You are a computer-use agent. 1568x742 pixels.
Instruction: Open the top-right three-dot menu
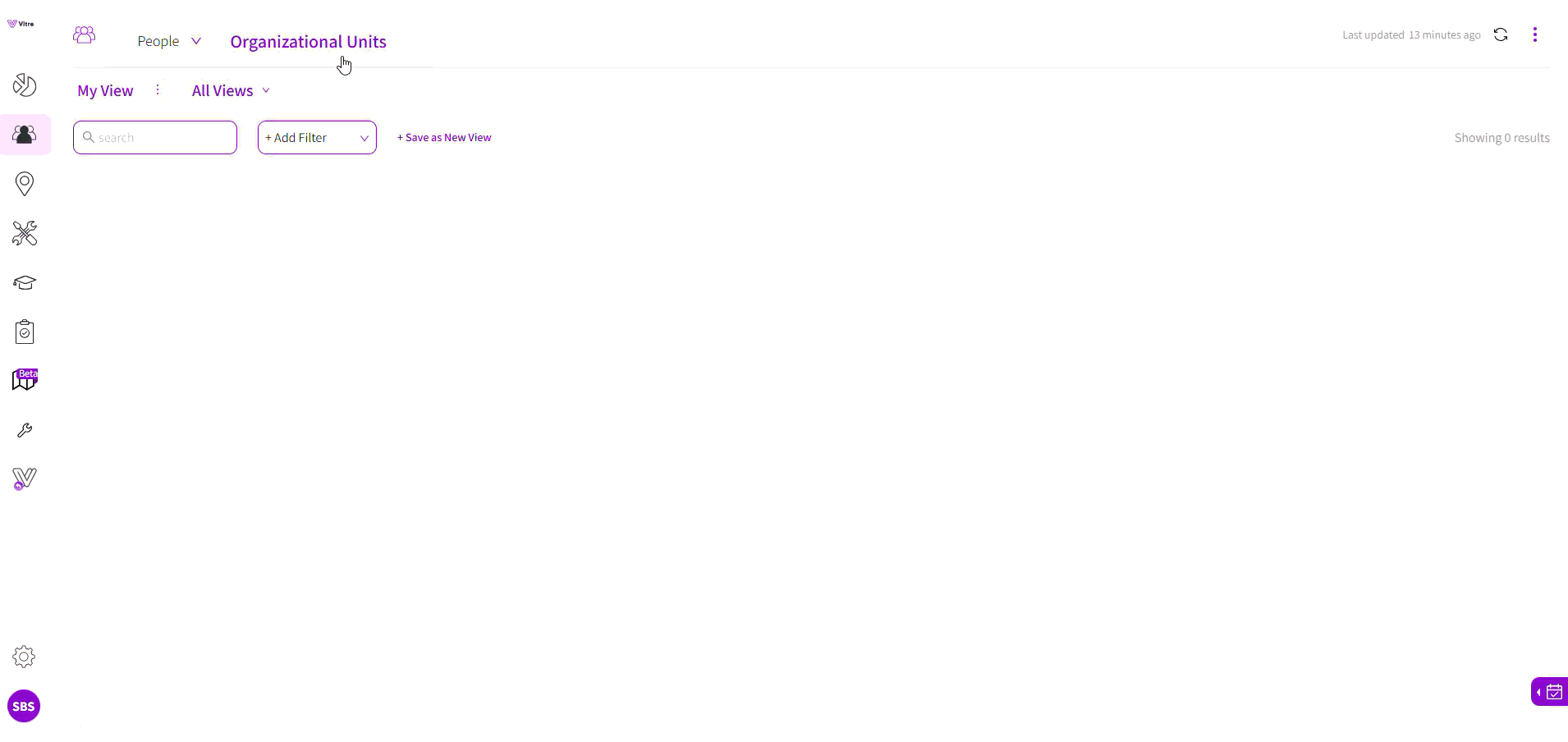(1535, 34)
